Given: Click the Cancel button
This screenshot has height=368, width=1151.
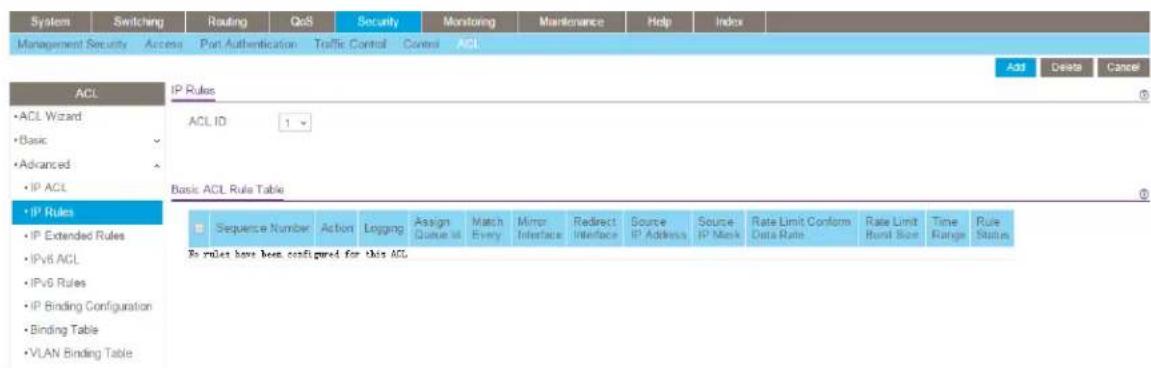Looking at the screenshot, I should click(x=1122, y=68).
